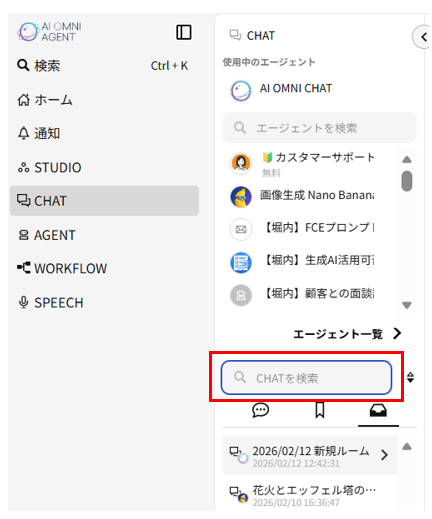Focus the CHATを検索 search field
Image resolution: width=432 pixels, height=519 pixels.
[306, 377]
